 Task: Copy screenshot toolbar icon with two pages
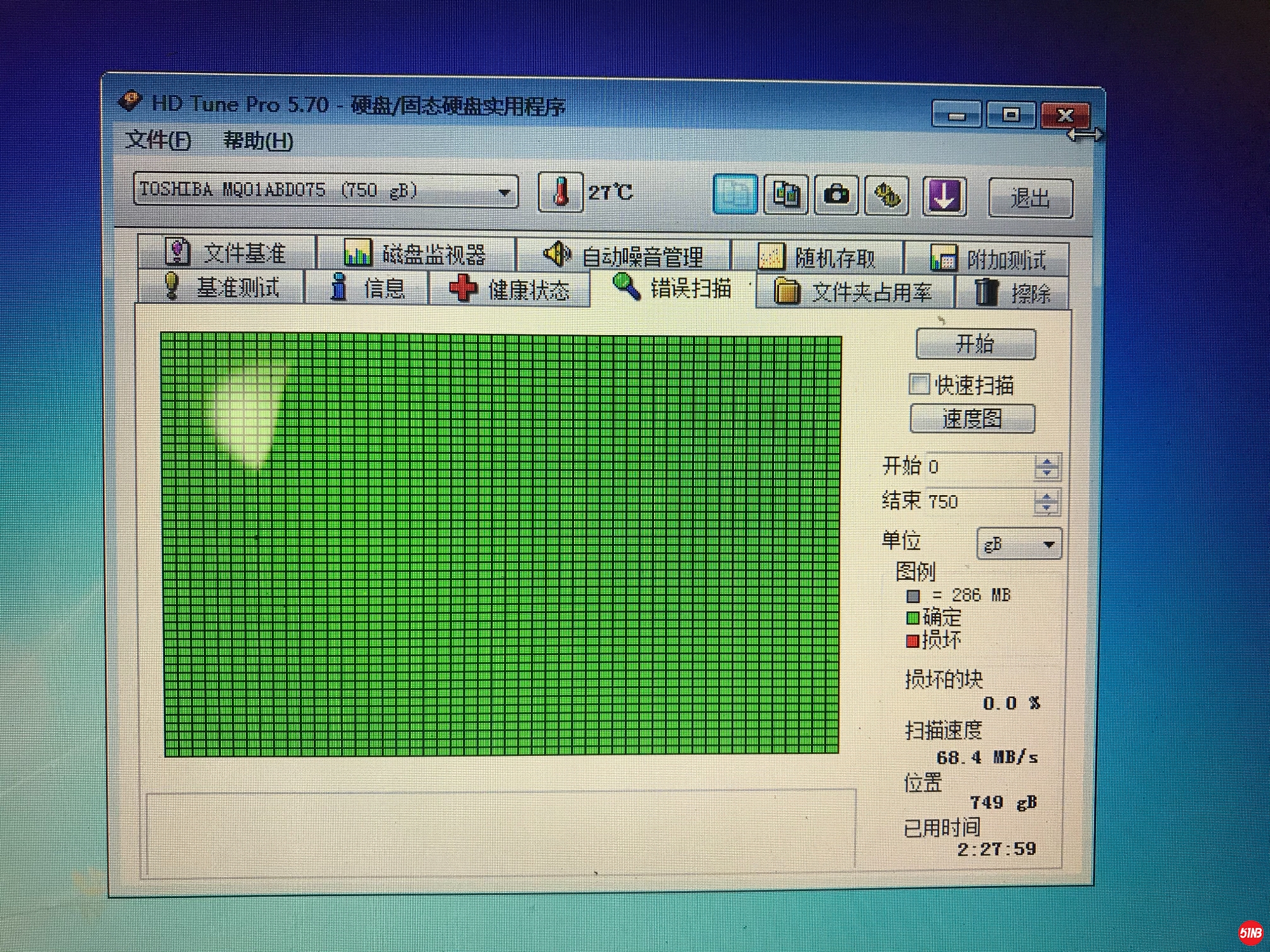(x=786, y=195)
